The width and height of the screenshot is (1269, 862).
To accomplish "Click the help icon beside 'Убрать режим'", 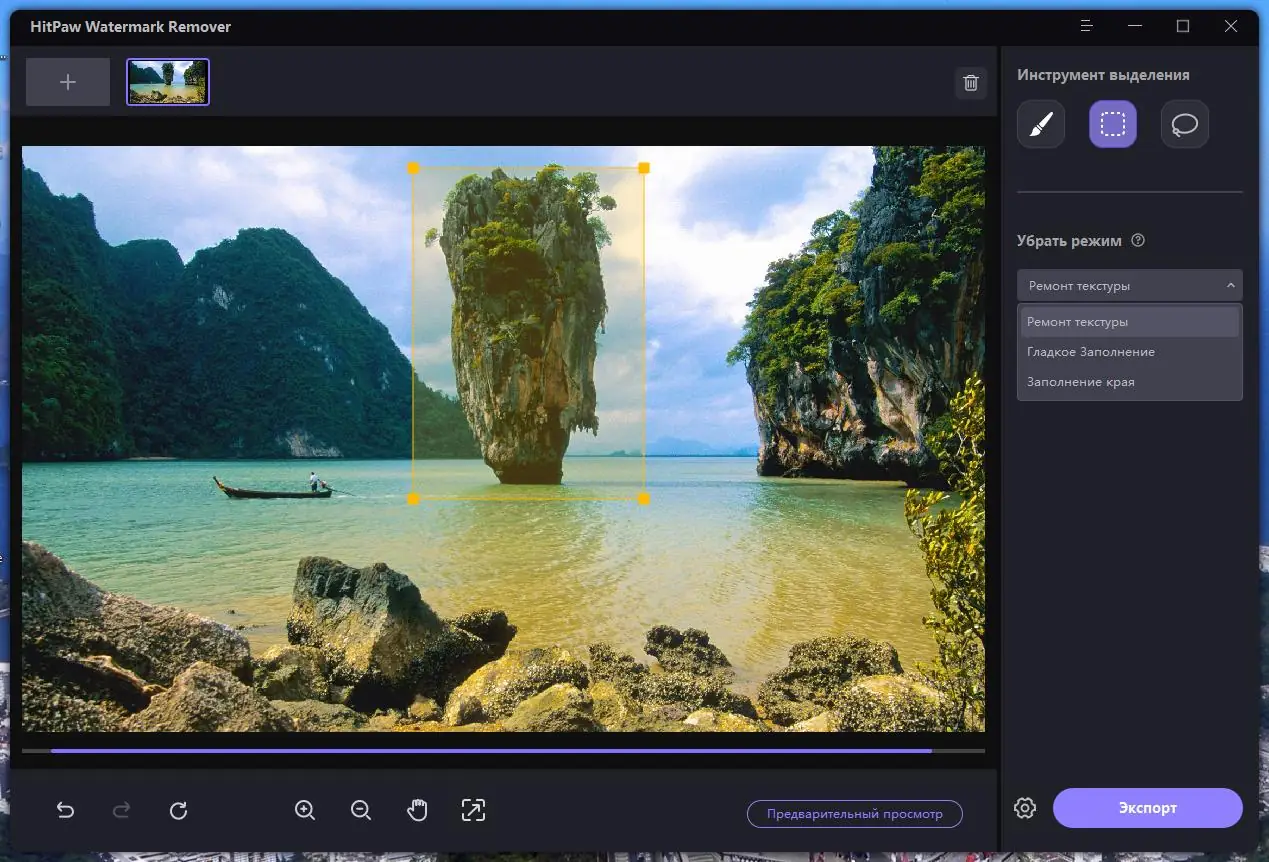I will point(1137,241).
